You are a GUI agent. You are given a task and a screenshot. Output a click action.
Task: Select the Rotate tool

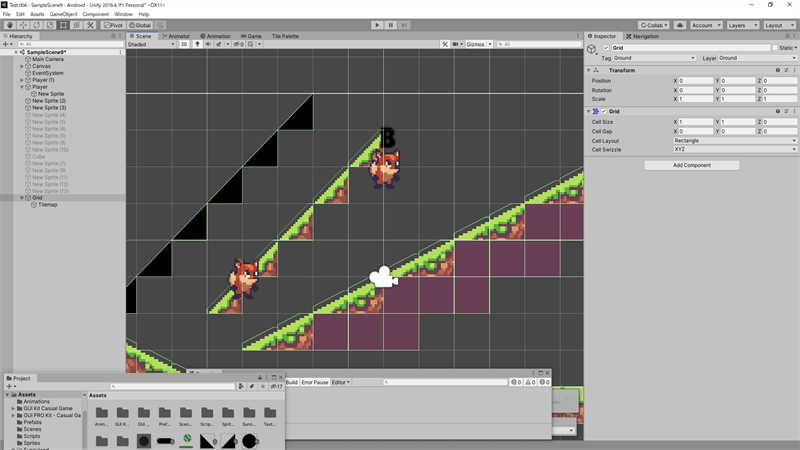tap(36, 25)
